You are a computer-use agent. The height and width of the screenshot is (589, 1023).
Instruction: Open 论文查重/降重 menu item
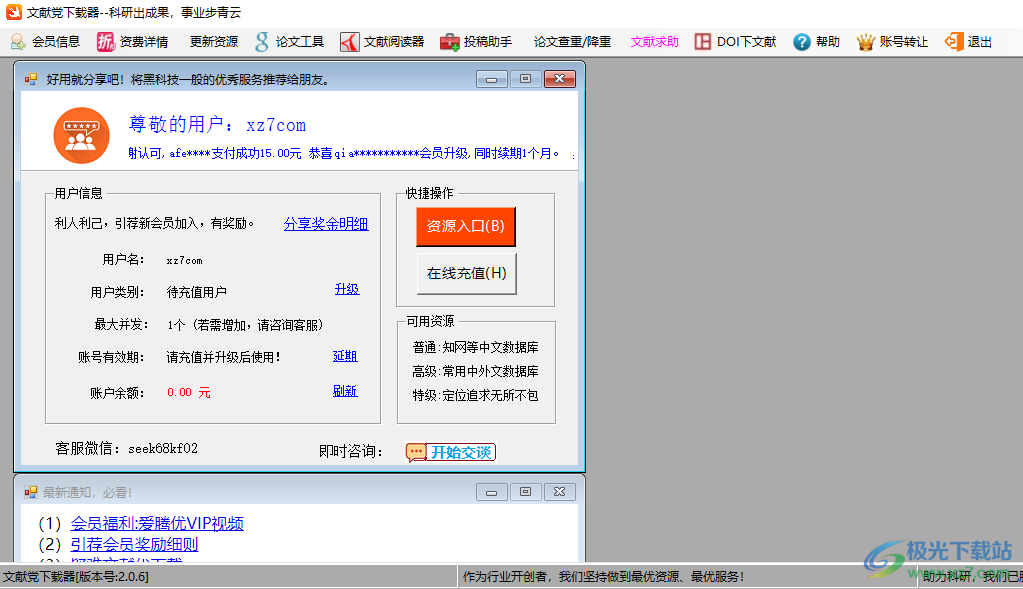tap(572, 42)
